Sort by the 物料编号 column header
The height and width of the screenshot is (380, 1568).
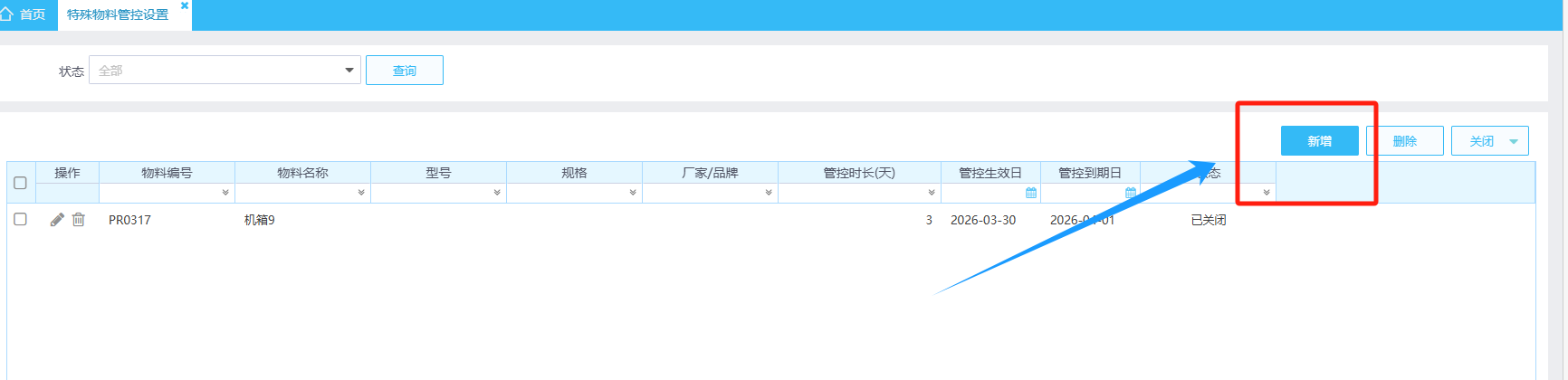point(167,173)
